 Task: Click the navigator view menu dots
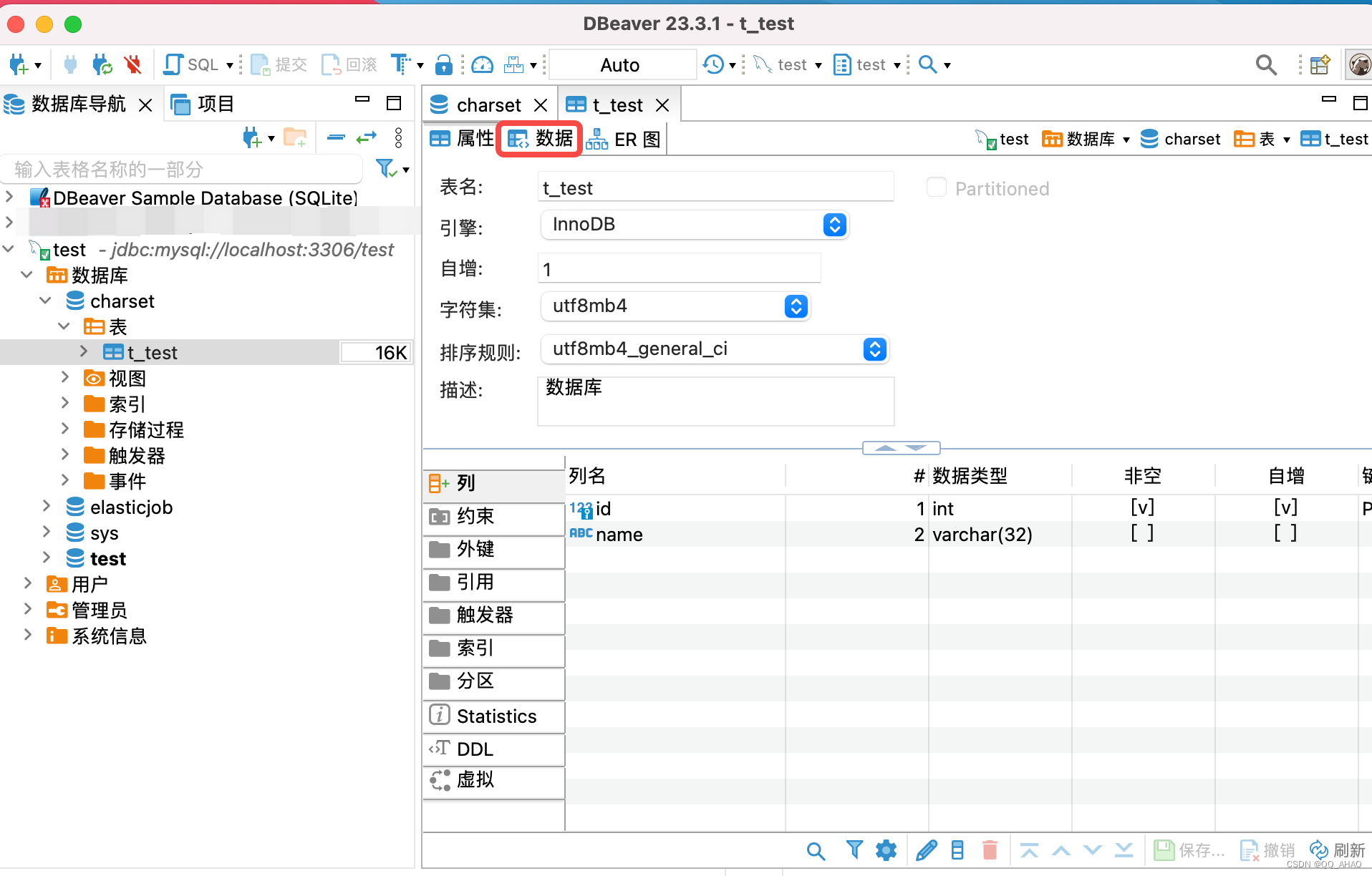(x=399, y=137)
